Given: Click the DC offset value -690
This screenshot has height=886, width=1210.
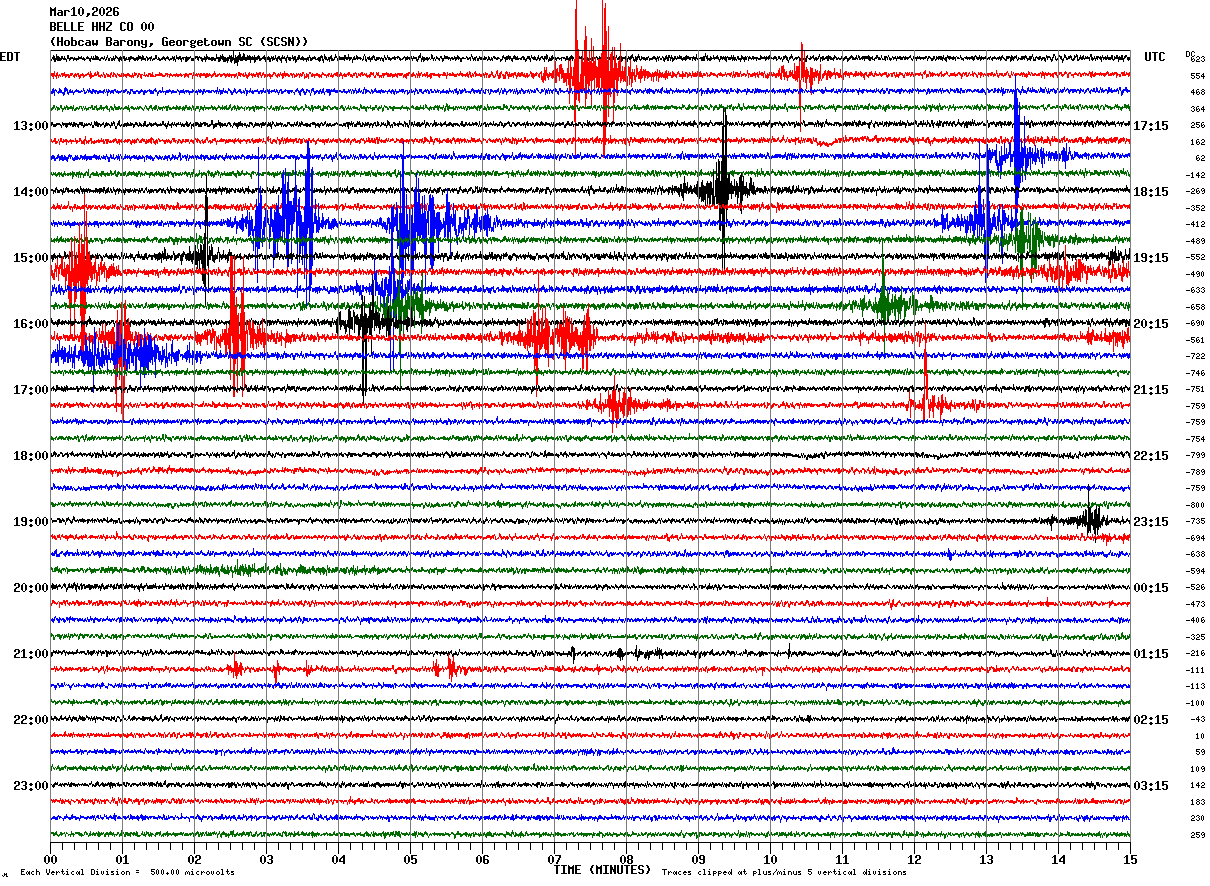Looking at the screenshot, I should 1197,324.
